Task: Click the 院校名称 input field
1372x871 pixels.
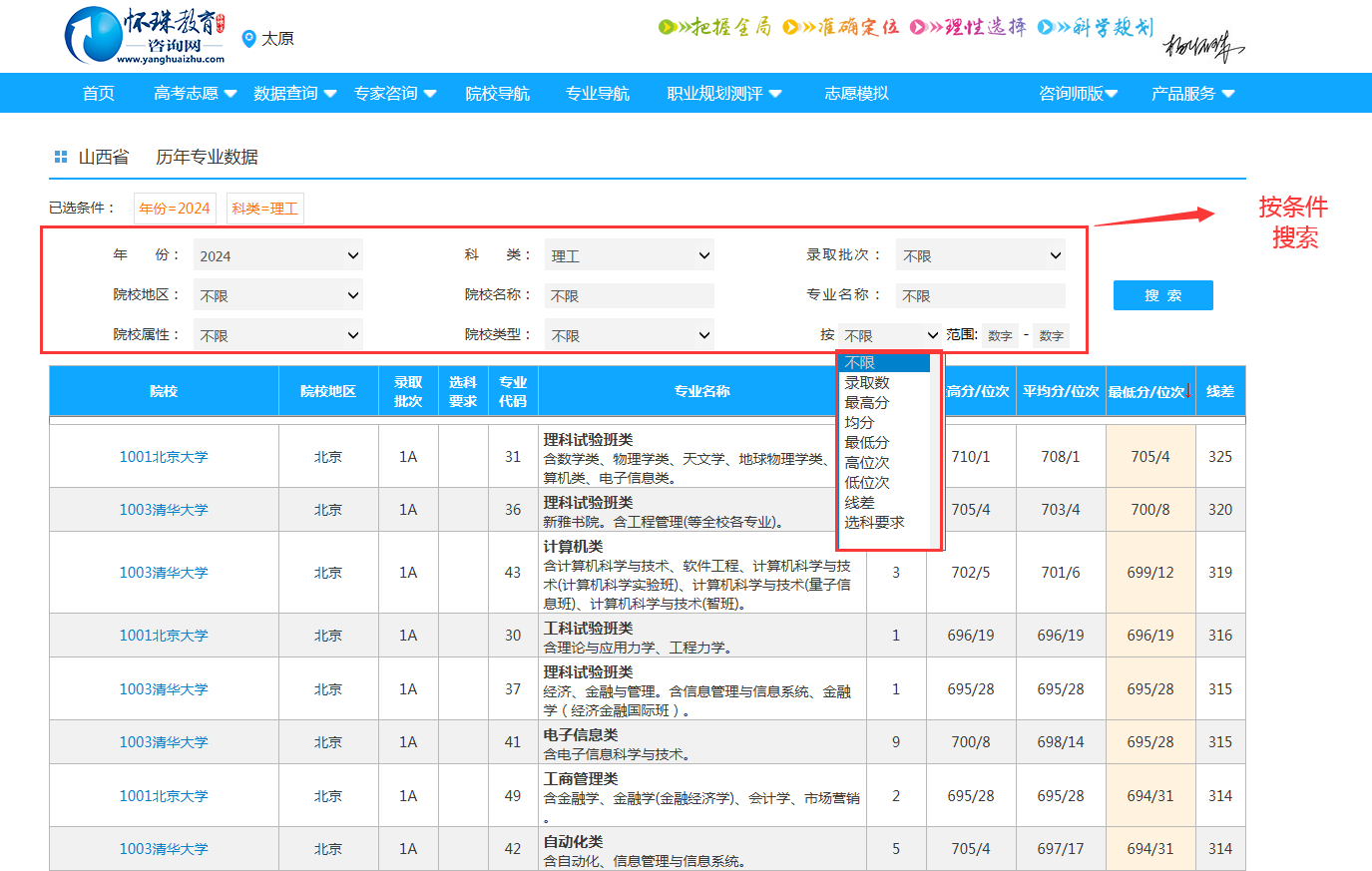Action: tap(630, 295)
